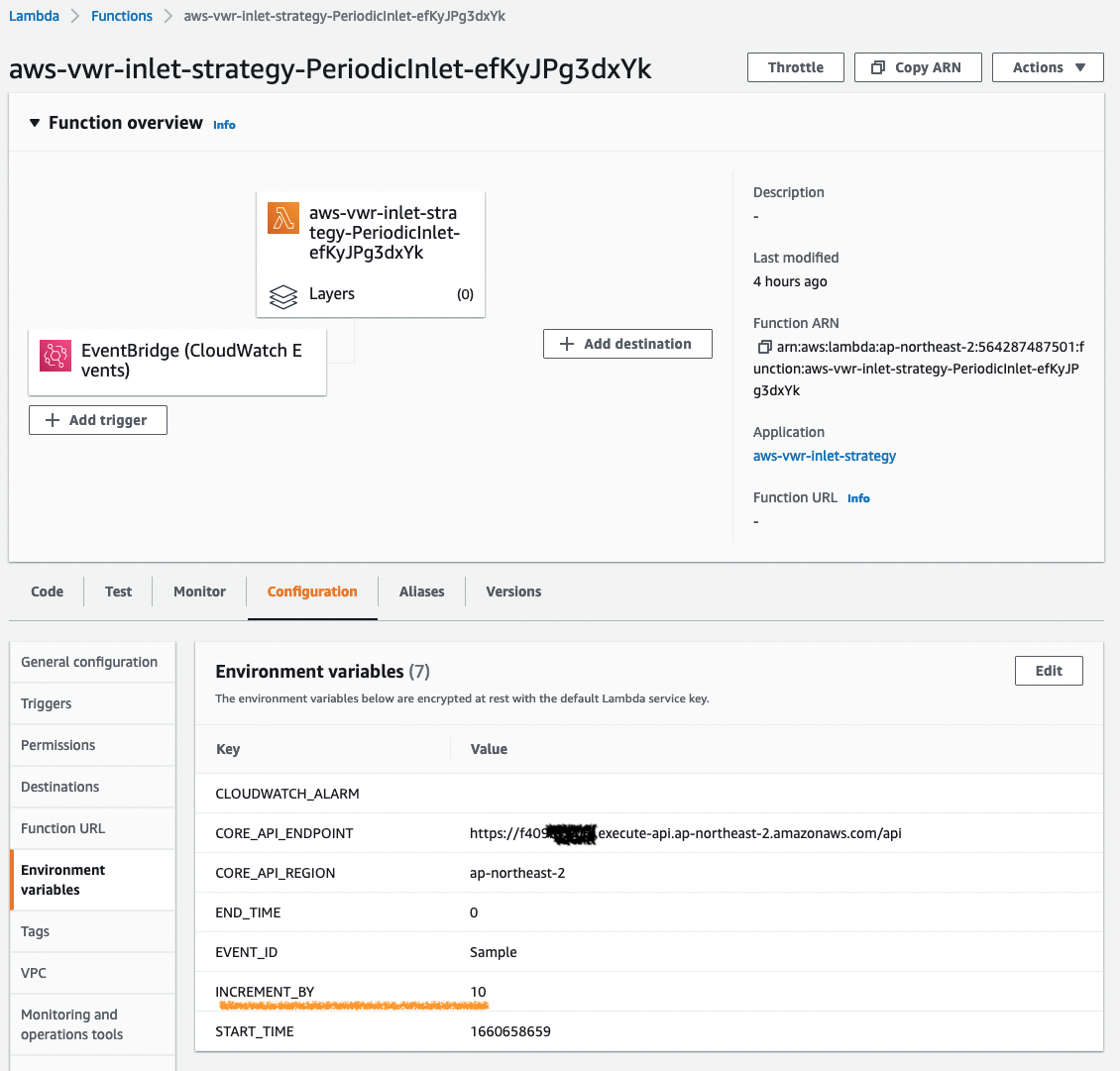This screenshot has width=1120, height=1071.
Task: Click the page title function name heading
Action: 330,69
